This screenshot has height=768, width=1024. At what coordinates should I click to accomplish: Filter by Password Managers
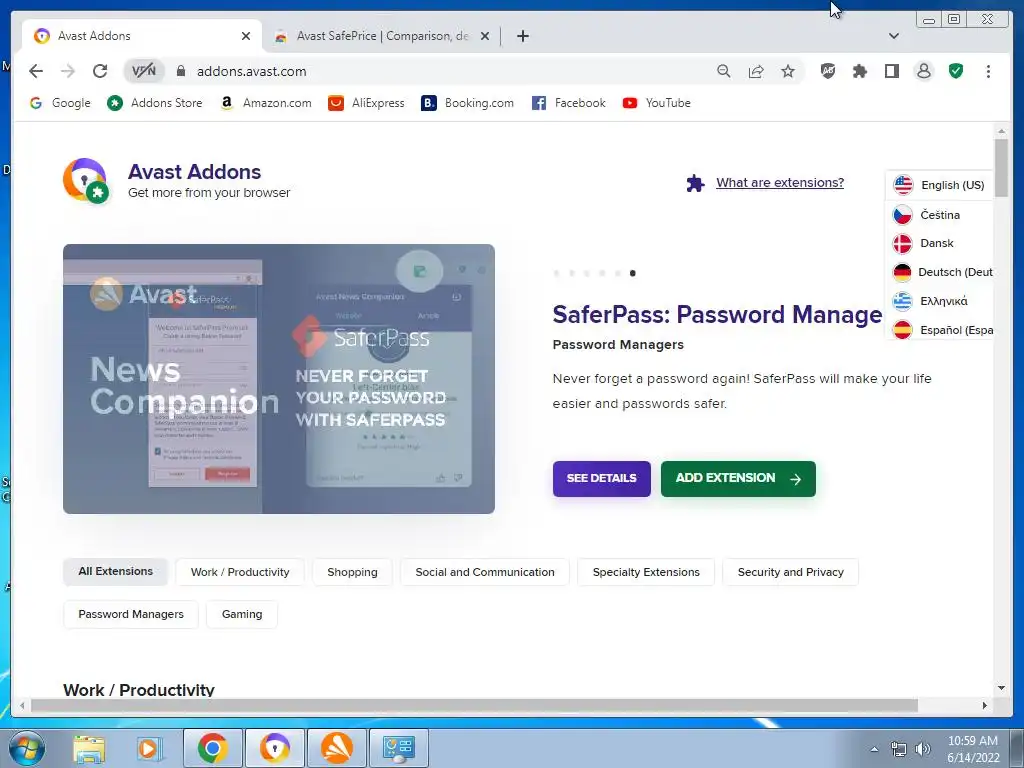click(x=131, y=615)
